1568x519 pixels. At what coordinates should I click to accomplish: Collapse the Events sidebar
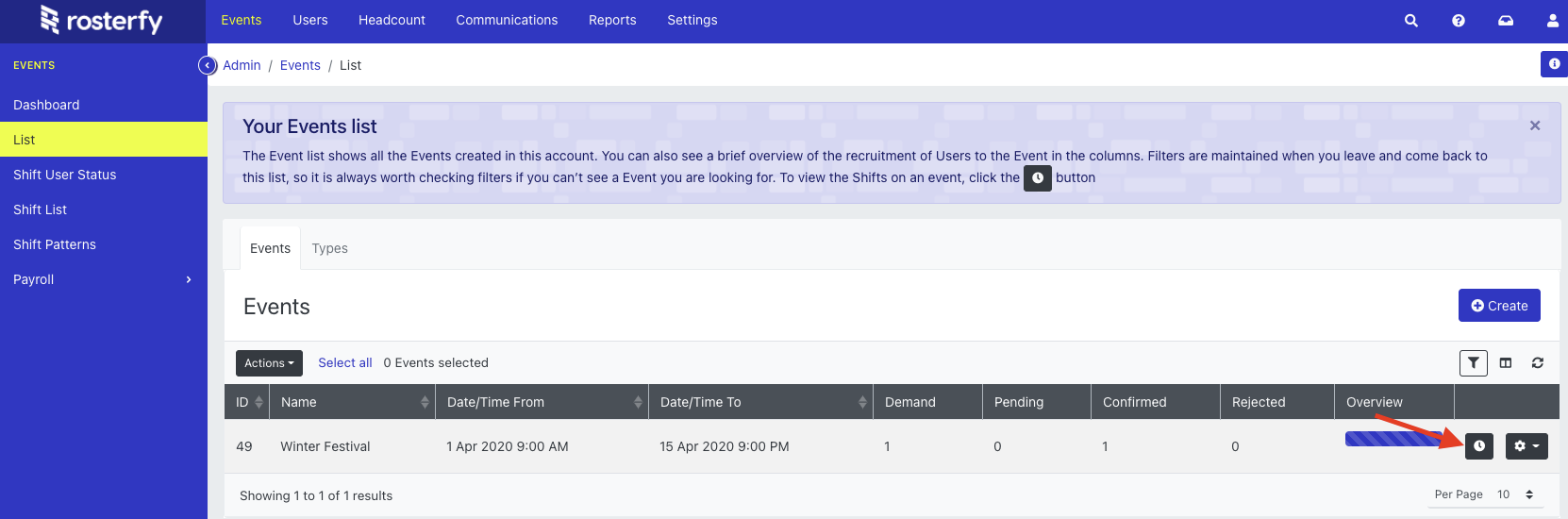click(208, 65)
